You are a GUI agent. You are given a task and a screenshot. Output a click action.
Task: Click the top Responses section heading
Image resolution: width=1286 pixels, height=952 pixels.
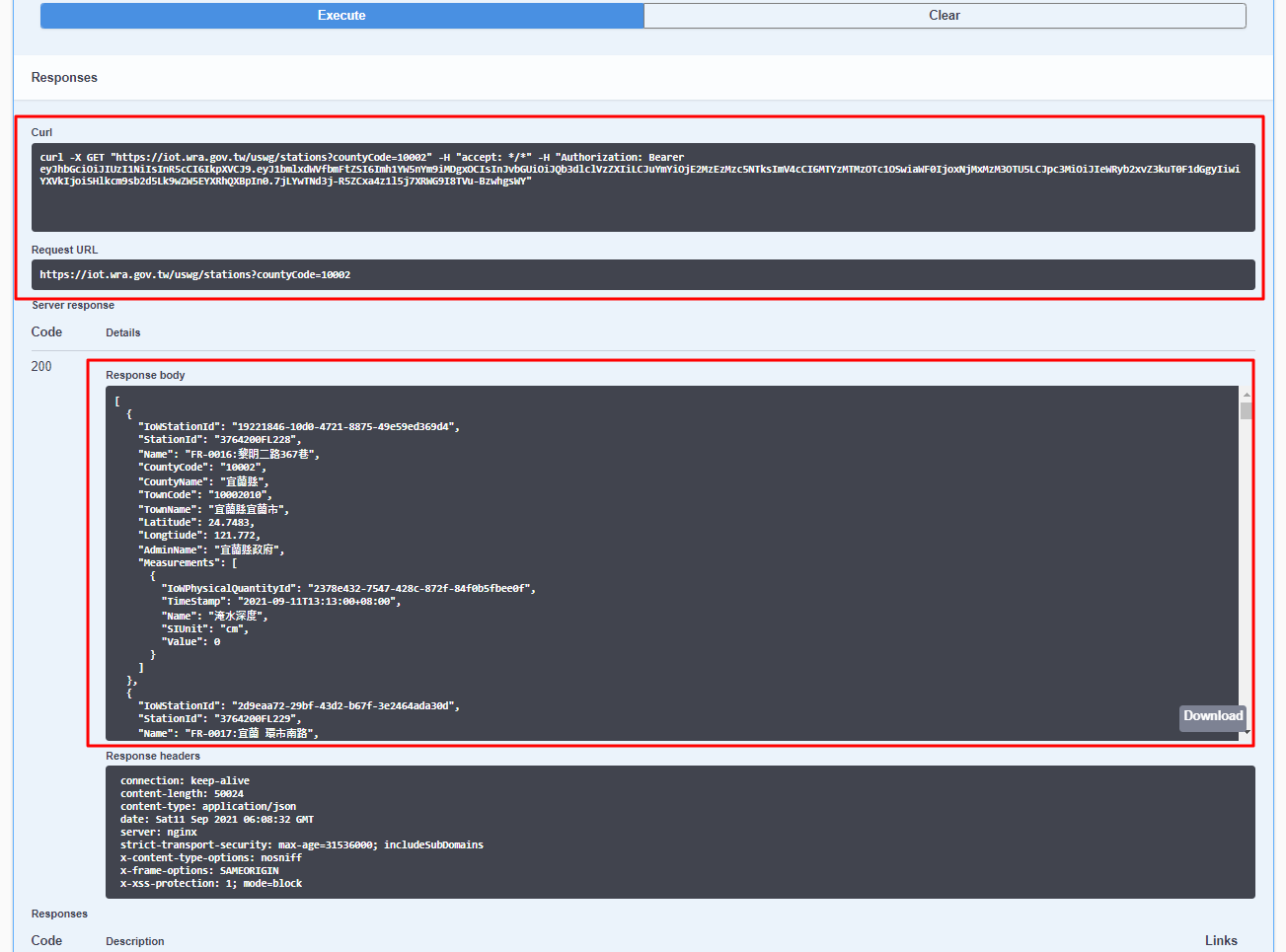point(64,78)
